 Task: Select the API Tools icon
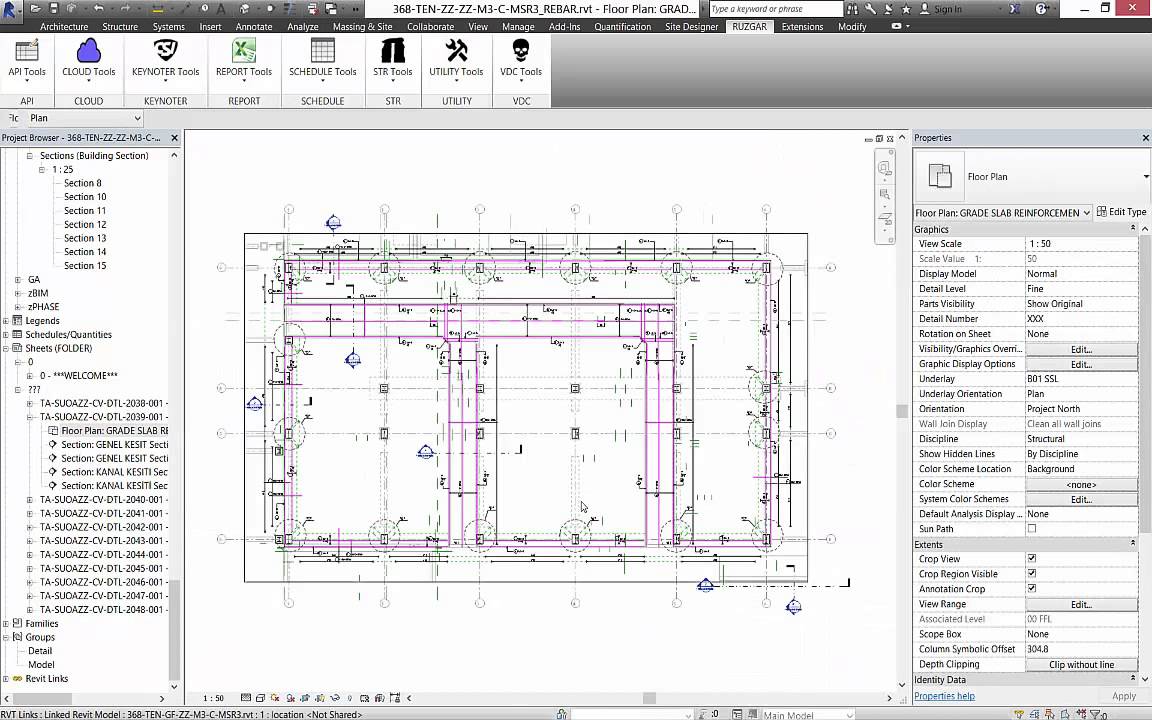(26, 62)
